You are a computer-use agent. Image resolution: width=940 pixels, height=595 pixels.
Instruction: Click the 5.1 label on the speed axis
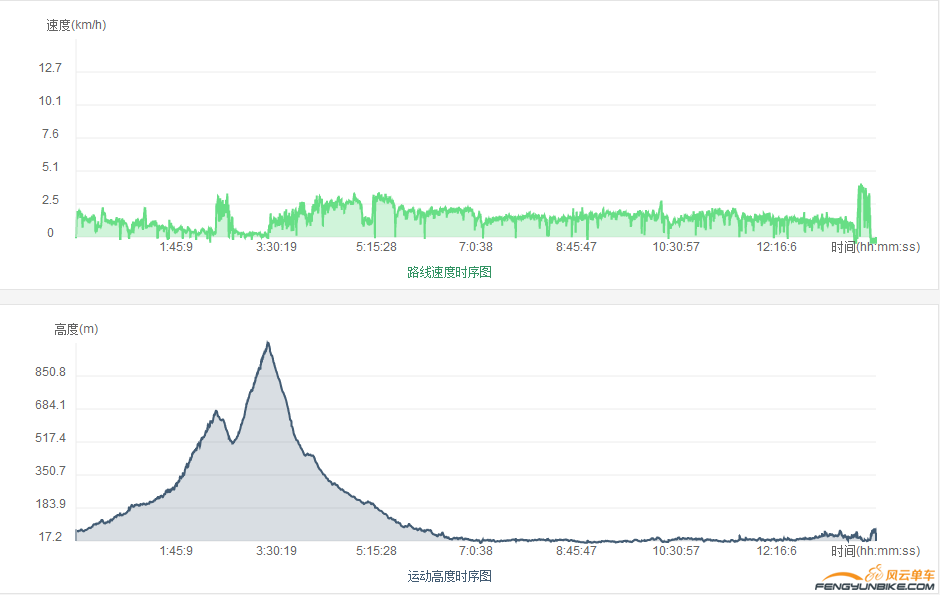[50, 167]
